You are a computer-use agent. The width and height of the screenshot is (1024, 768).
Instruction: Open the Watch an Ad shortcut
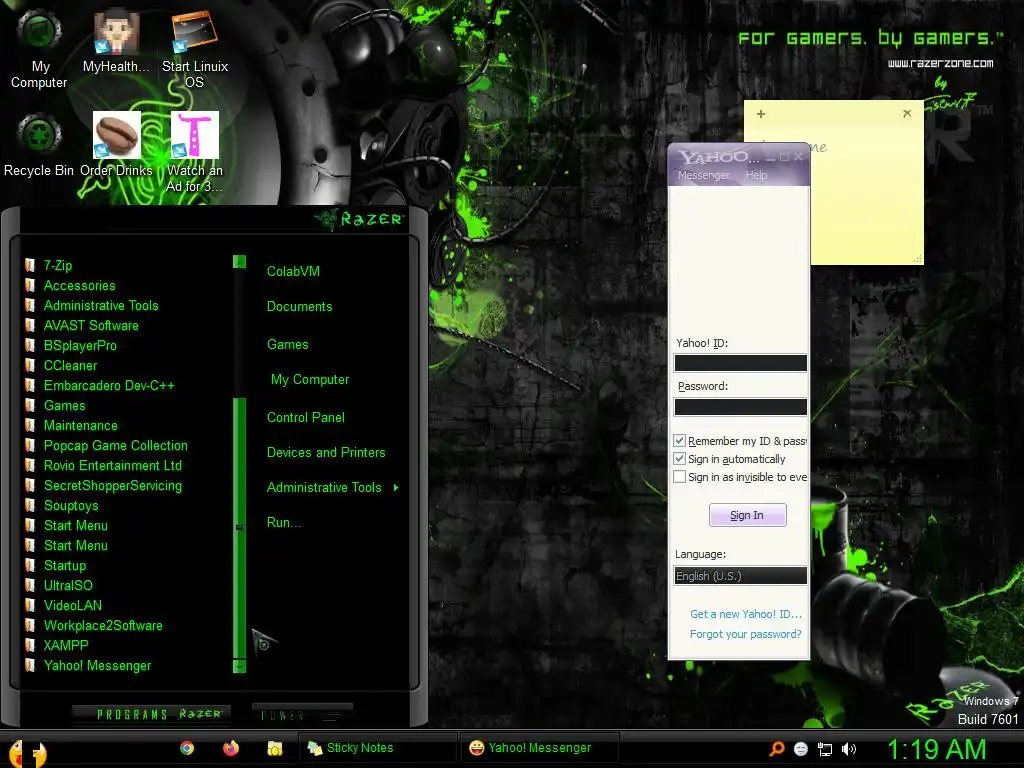195,152
